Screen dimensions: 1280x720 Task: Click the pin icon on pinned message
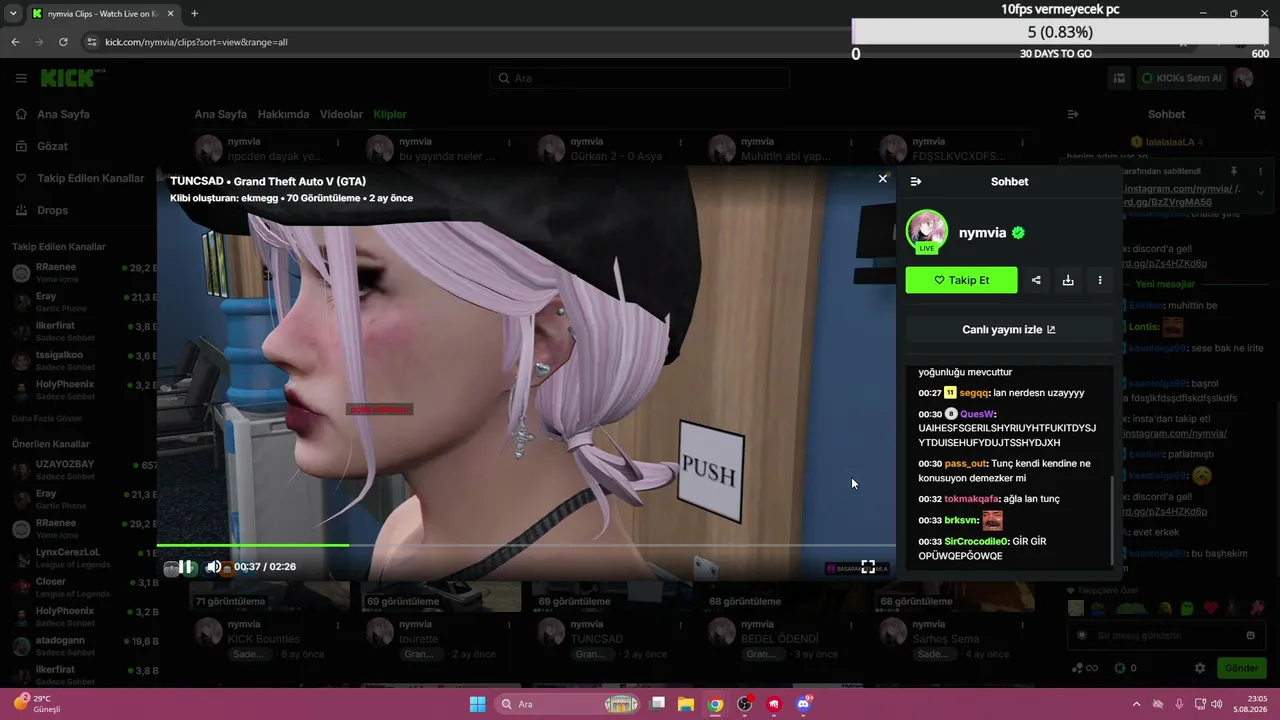coord(1234,172)
